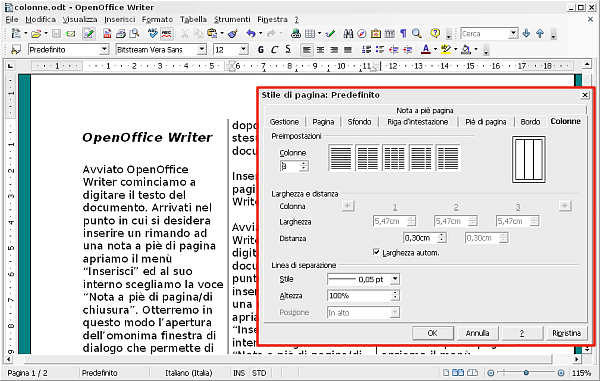This screenshot has width=600, height=381.
Task: Switch to the Nota a piè pagina tab
Action: pyautogui.click(x=425, y=111)
